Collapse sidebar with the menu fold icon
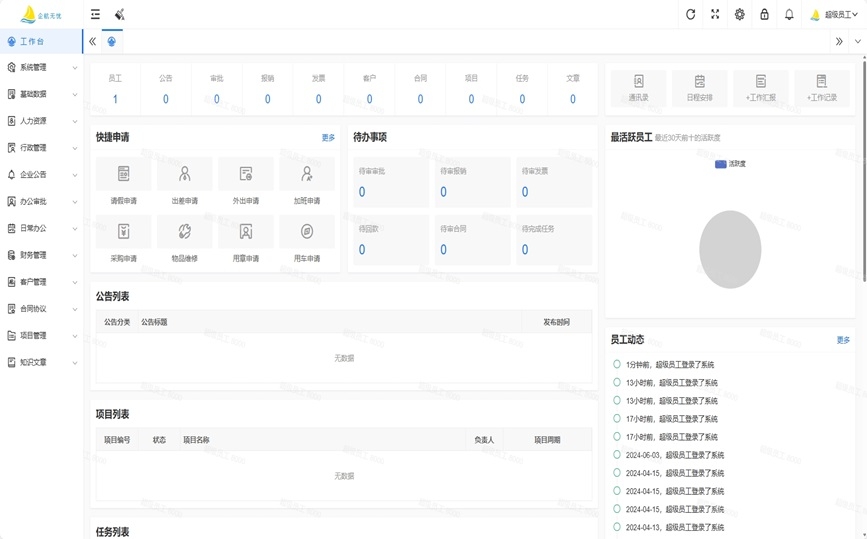 tap(95, 15)
